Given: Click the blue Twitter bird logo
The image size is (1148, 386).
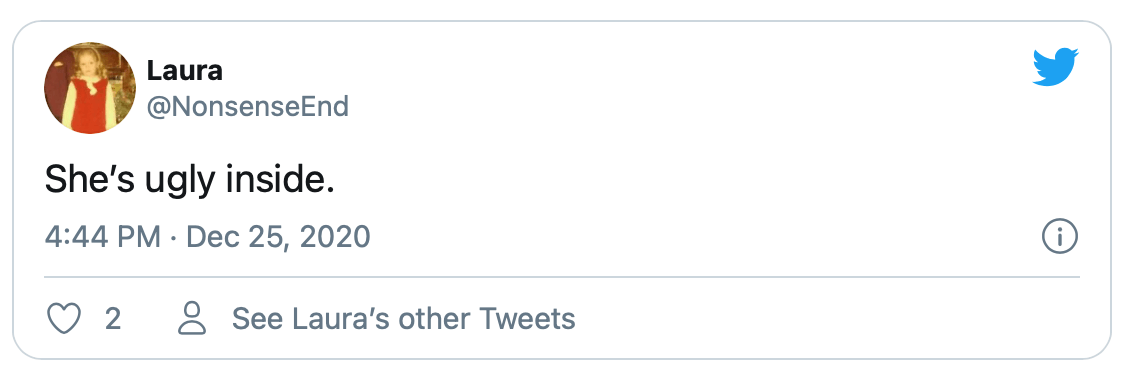Looking at the screenshot, I should point(1055,67).
